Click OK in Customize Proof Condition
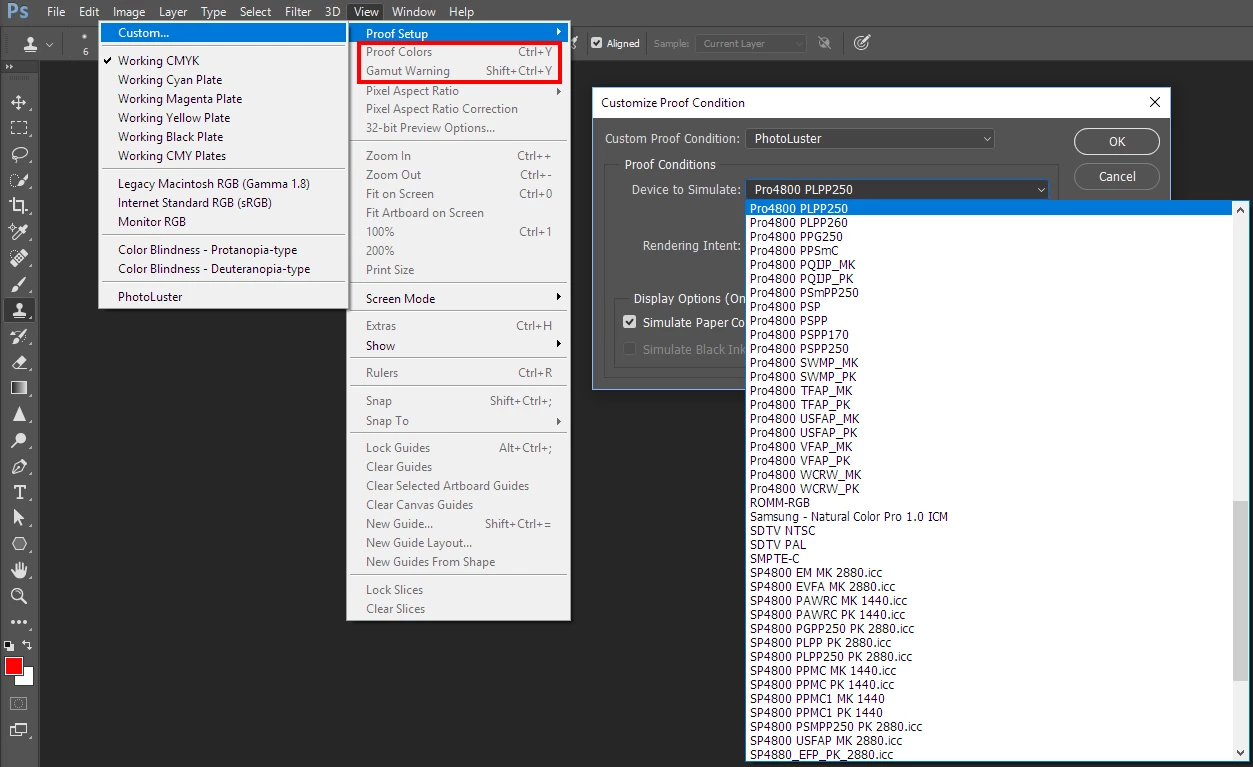This screenshot has width=1253, height=767. [1117, 141]
